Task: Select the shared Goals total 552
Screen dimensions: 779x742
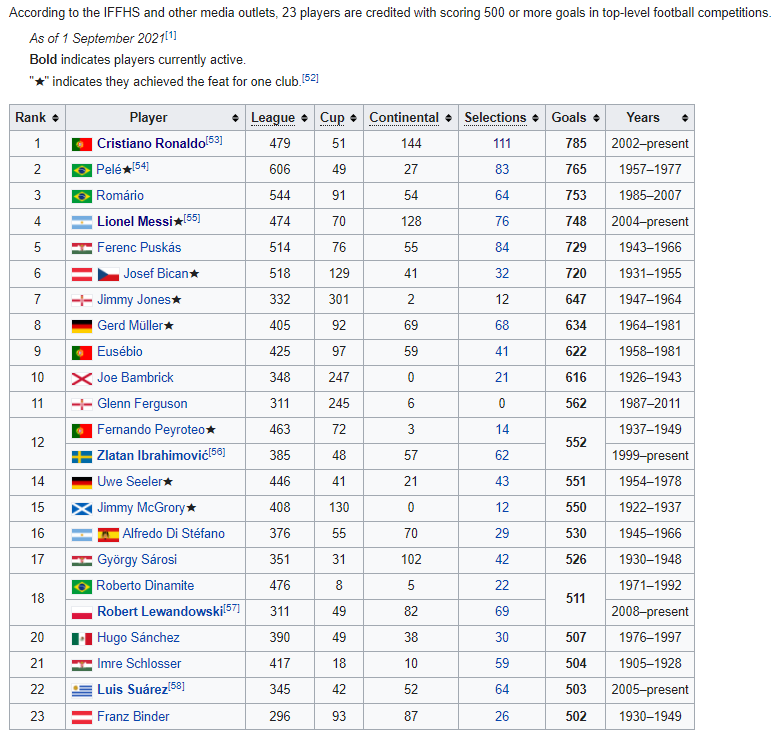Action: coord(576,443)
